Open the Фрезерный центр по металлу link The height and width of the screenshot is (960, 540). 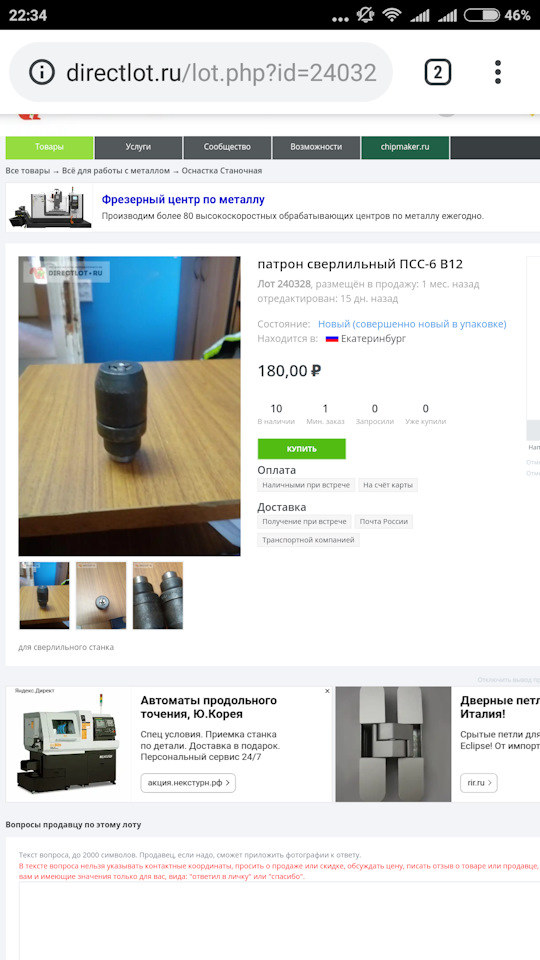tap(183, 200)
